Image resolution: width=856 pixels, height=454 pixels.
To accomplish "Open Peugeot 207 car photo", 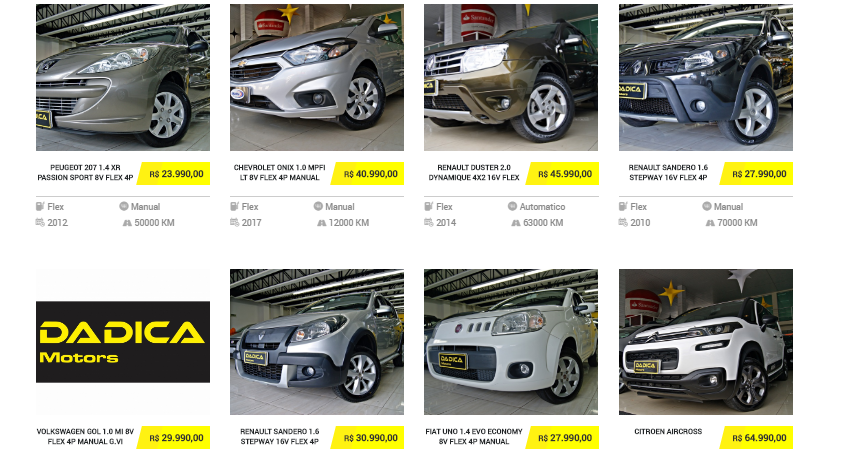I will (x=123, y=77).
